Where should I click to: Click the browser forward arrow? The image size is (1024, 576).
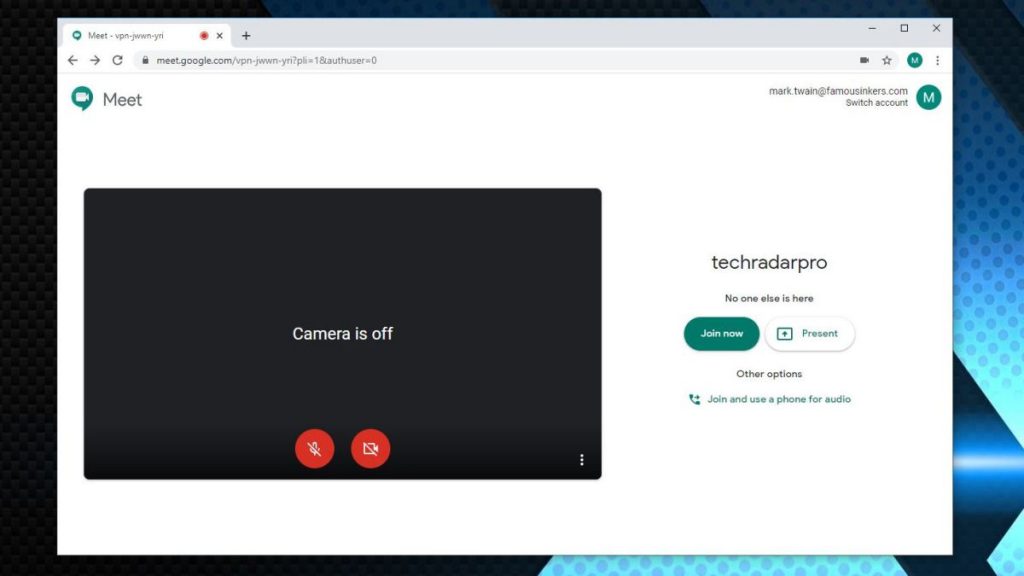(95, 60)
